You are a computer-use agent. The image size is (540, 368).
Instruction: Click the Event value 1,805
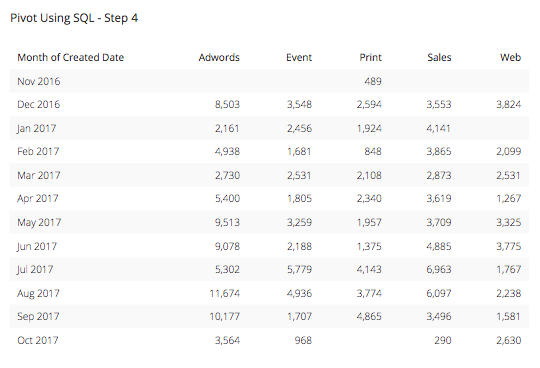pyautogui.click(x=300, y=199)
